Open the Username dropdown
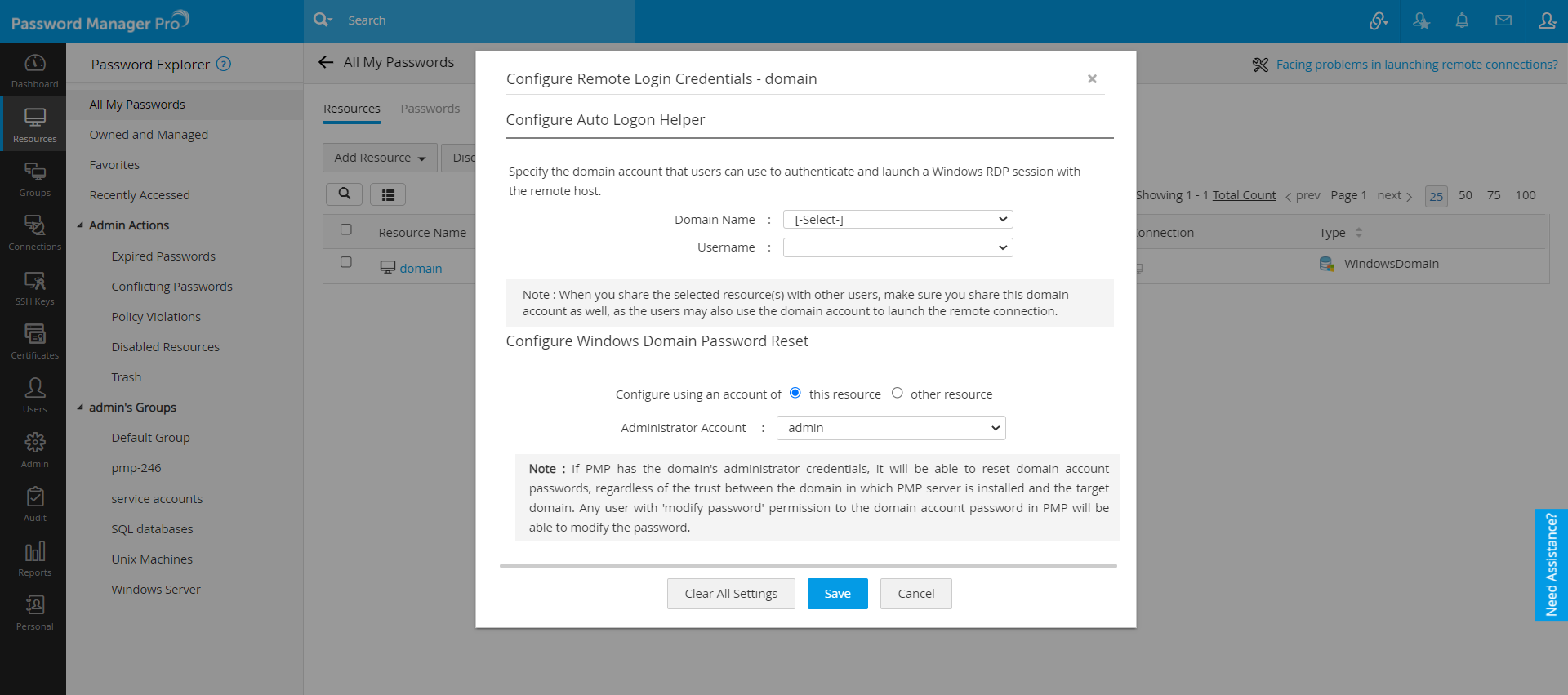 pos(898,247)
